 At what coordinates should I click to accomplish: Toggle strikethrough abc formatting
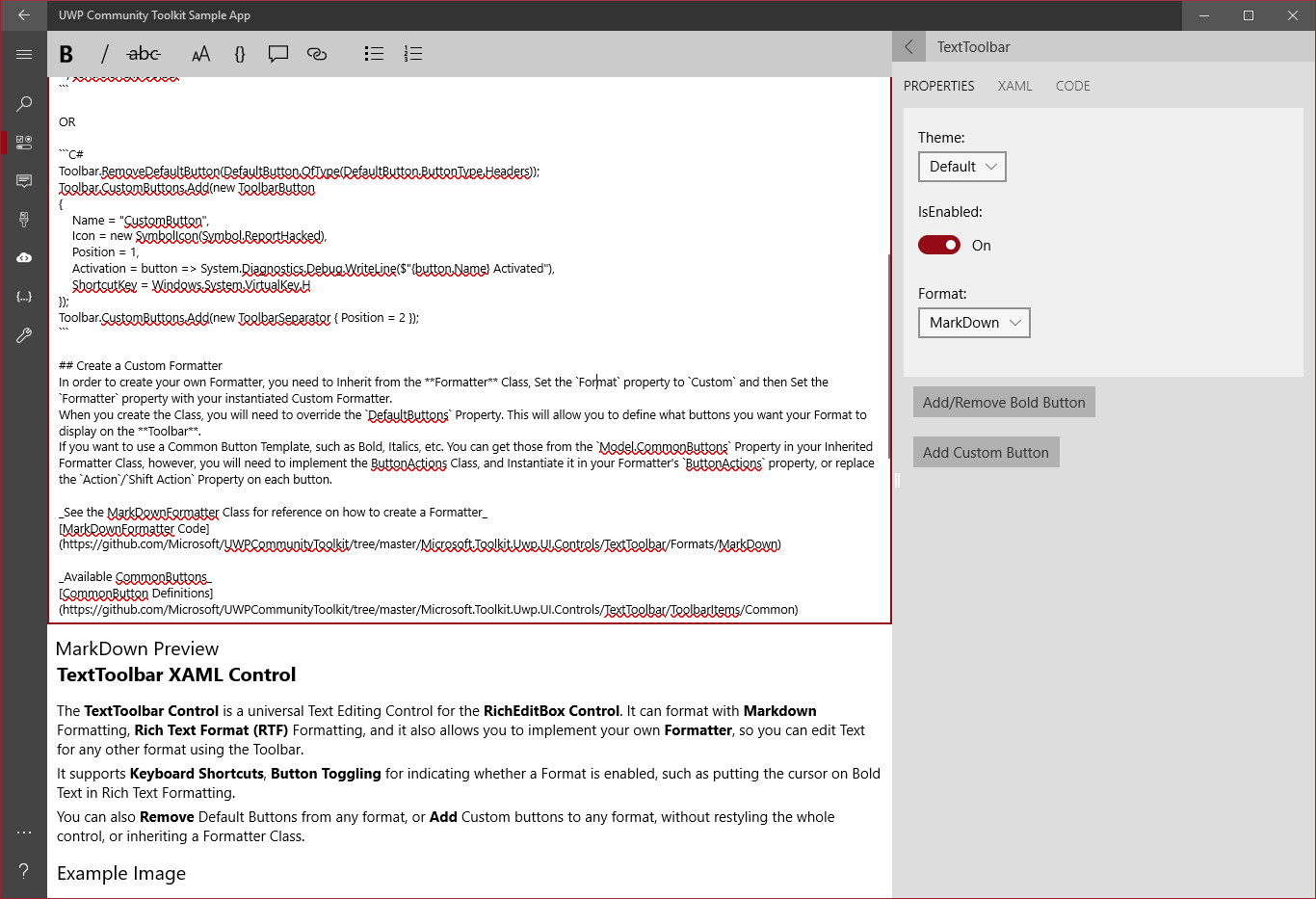click(x=144, y=54)
